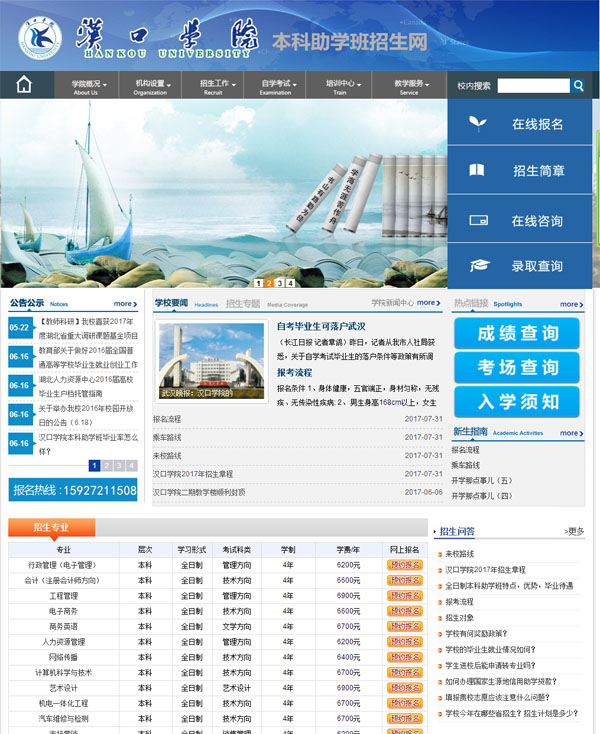Show banner slide 3

pos(280,283)
